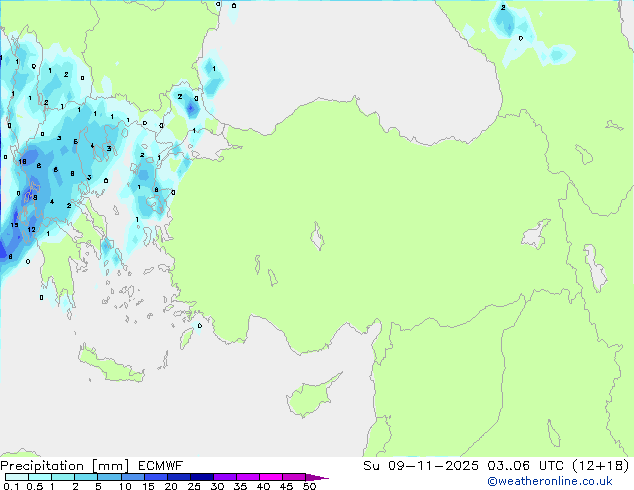Select the lightest 0.1–0.5 mm legend swatch
This screenshot has height=490, width=634.
click(17, 477)
